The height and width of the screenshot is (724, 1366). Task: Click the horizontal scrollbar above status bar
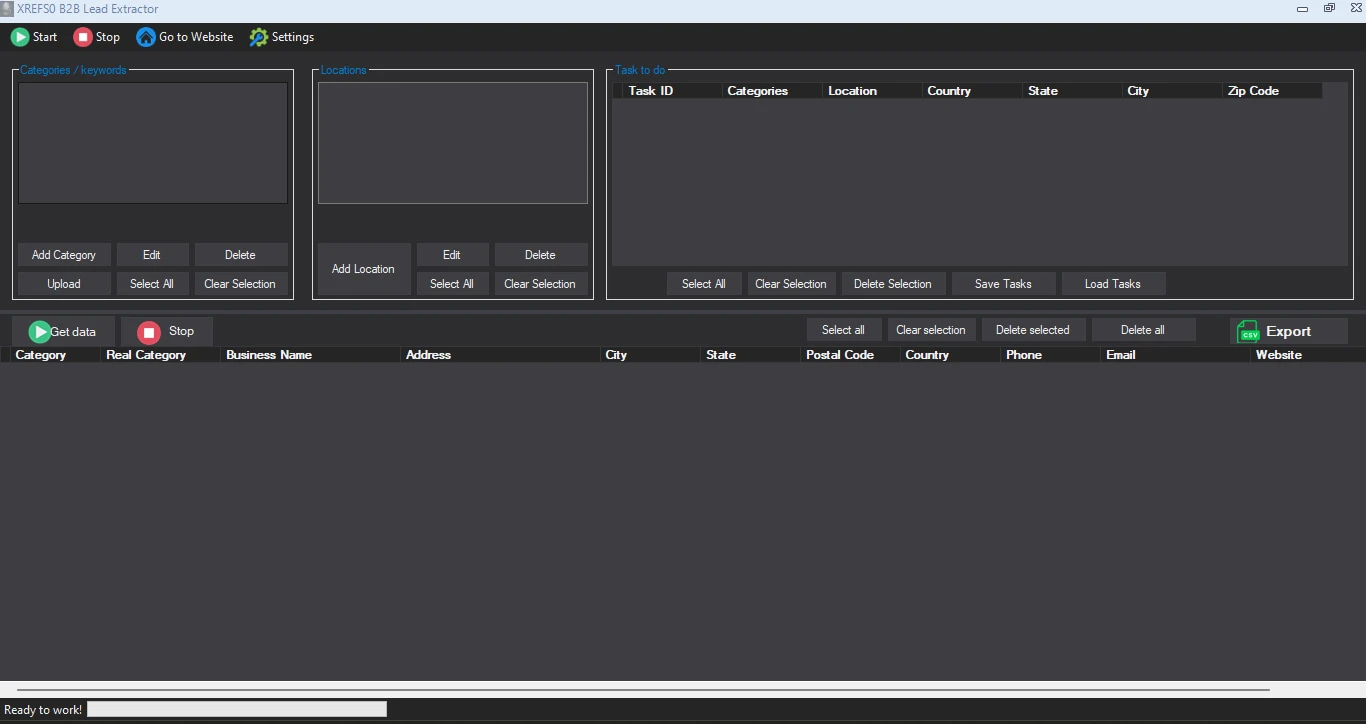pos(643,690)
